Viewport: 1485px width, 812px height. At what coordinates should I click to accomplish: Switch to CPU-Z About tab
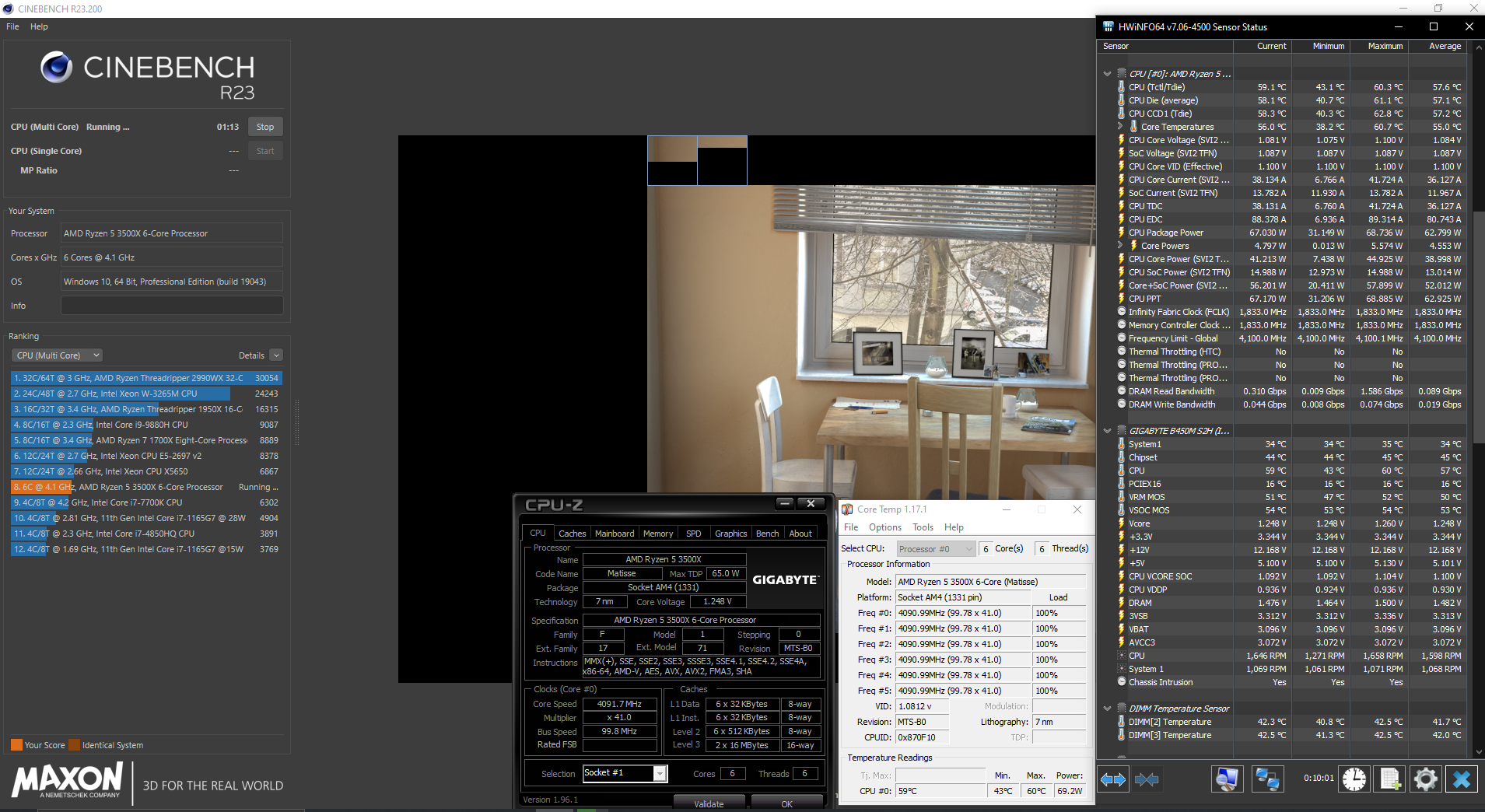click(800, 534)
